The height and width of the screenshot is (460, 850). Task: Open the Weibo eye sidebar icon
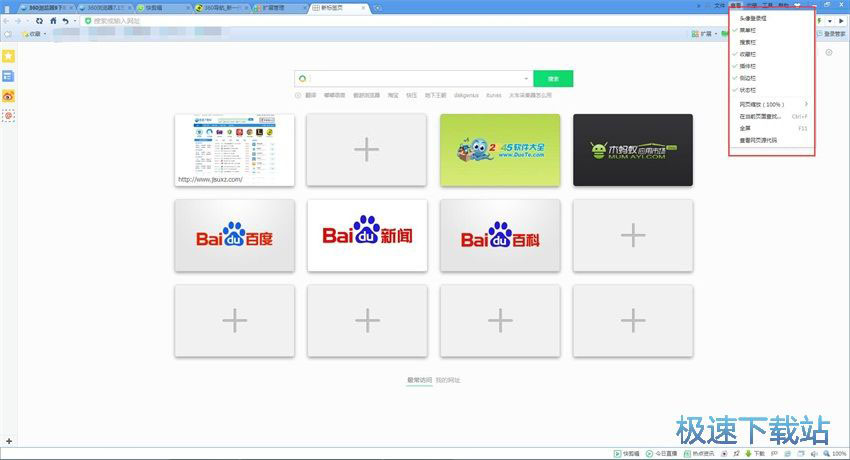pyautogui.click(x=8, y=96)
